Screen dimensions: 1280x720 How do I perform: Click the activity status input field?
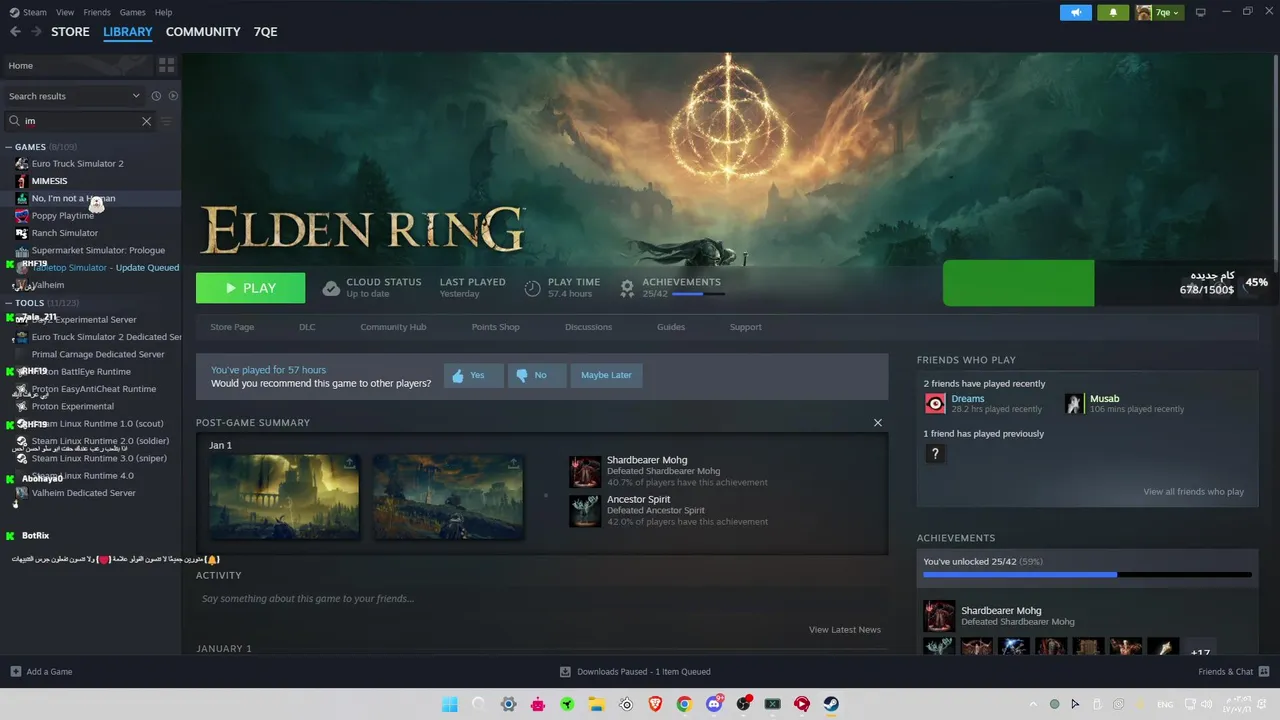(x=541, y=599)
